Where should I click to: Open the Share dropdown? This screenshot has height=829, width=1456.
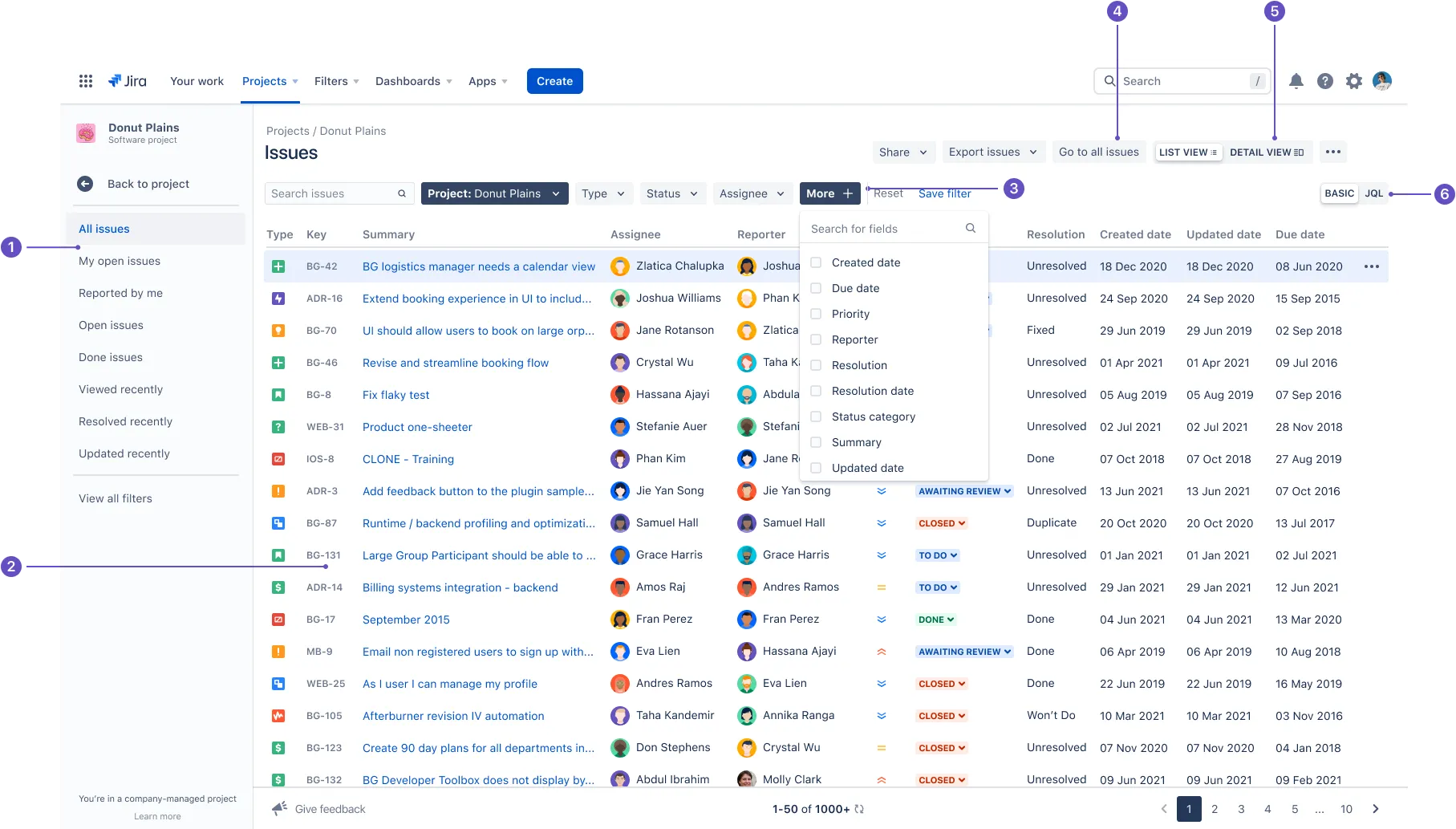pos(903,152)
